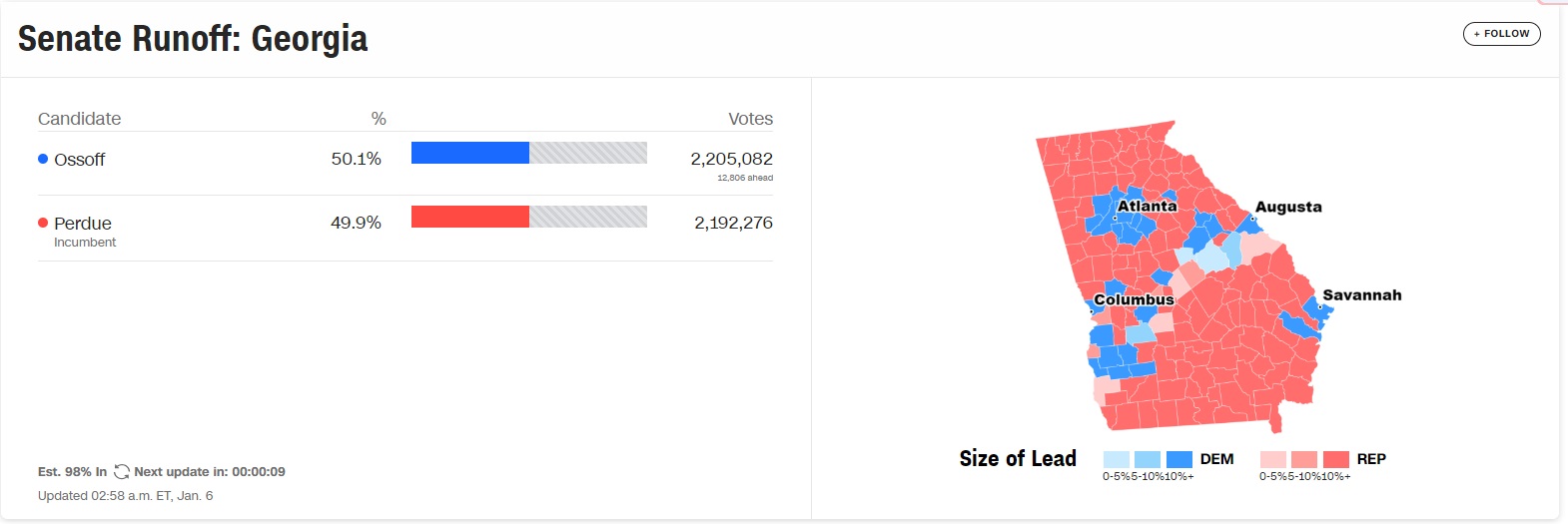Select the Atlanta city marker on map
Screen dimensions: 1568x524
pos(1115,218)
